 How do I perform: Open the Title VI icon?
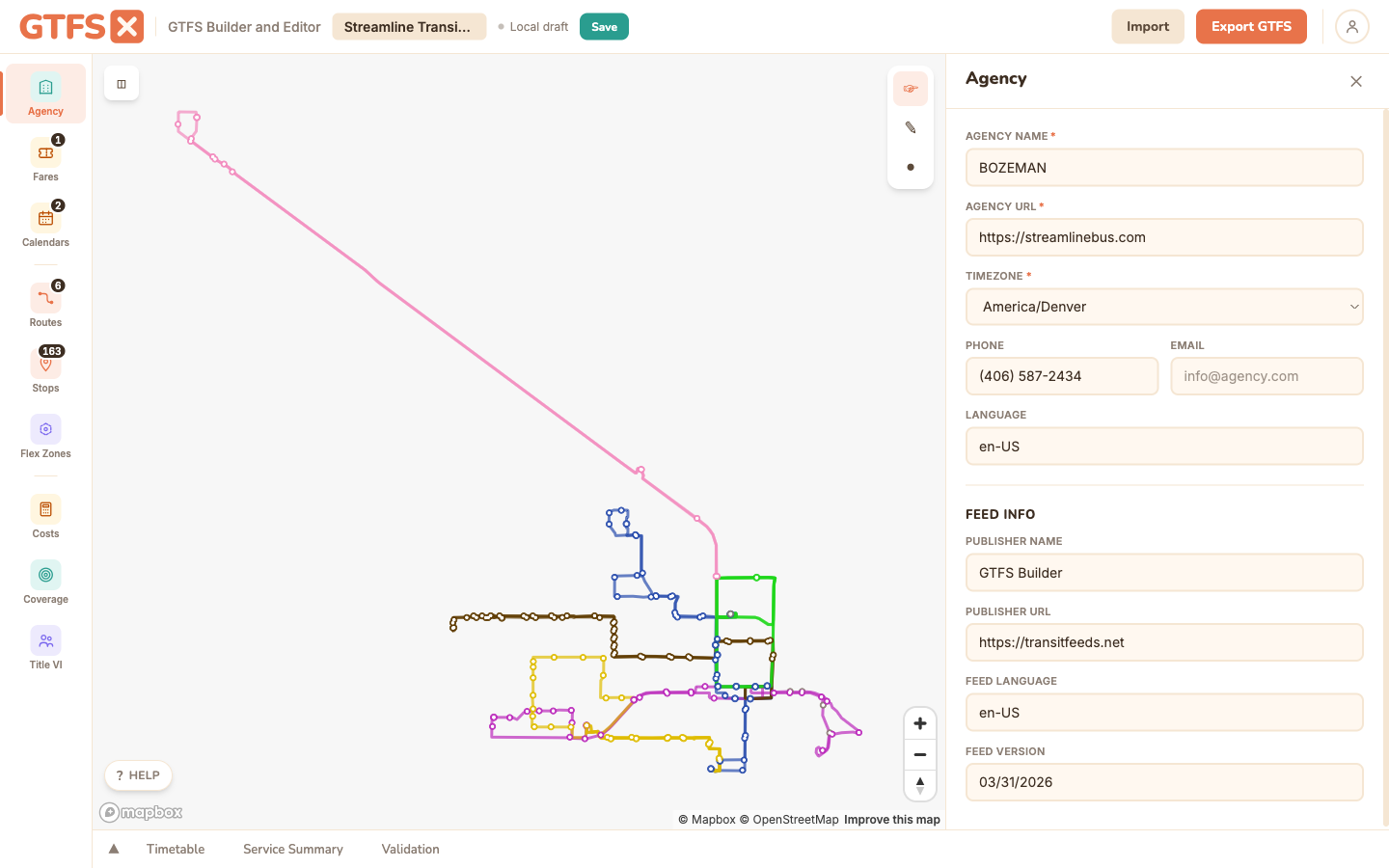45,647
